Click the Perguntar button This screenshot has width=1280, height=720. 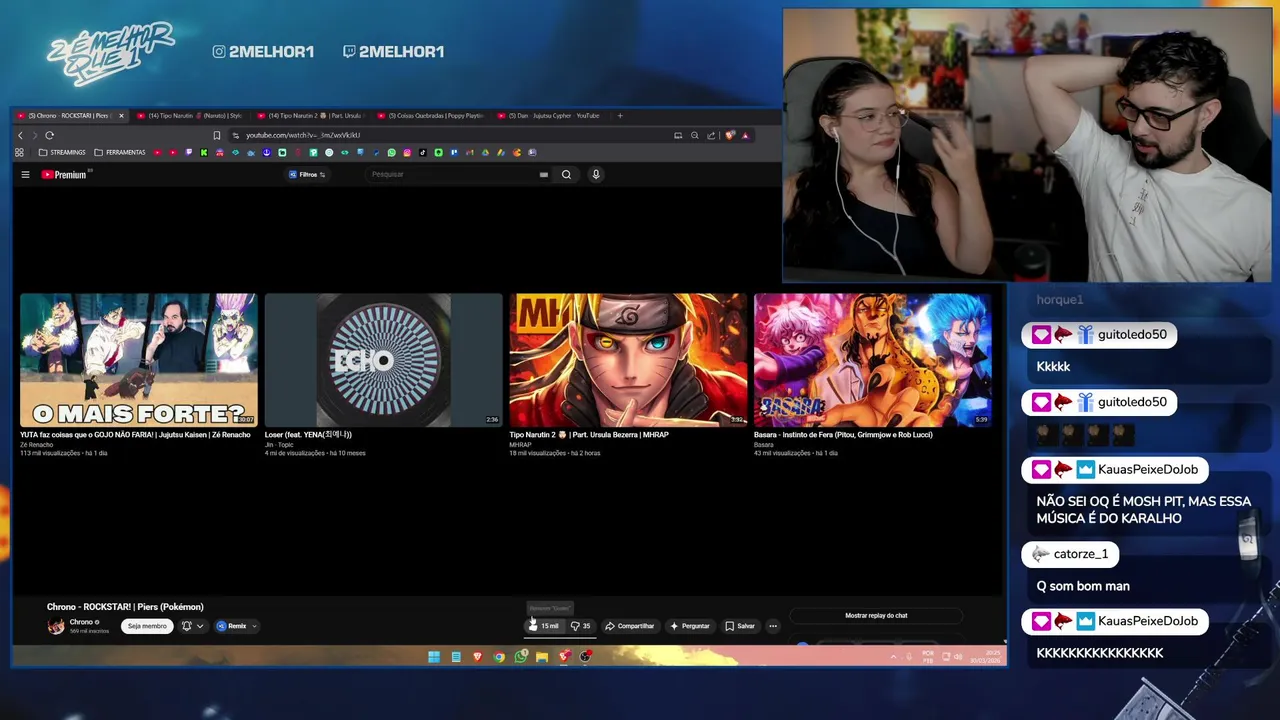(x=690, y=626)
